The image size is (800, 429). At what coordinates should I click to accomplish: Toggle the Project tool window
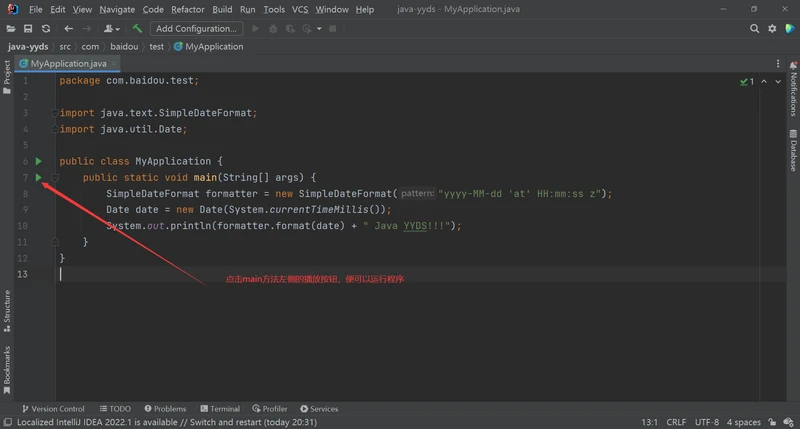[6, 72]
